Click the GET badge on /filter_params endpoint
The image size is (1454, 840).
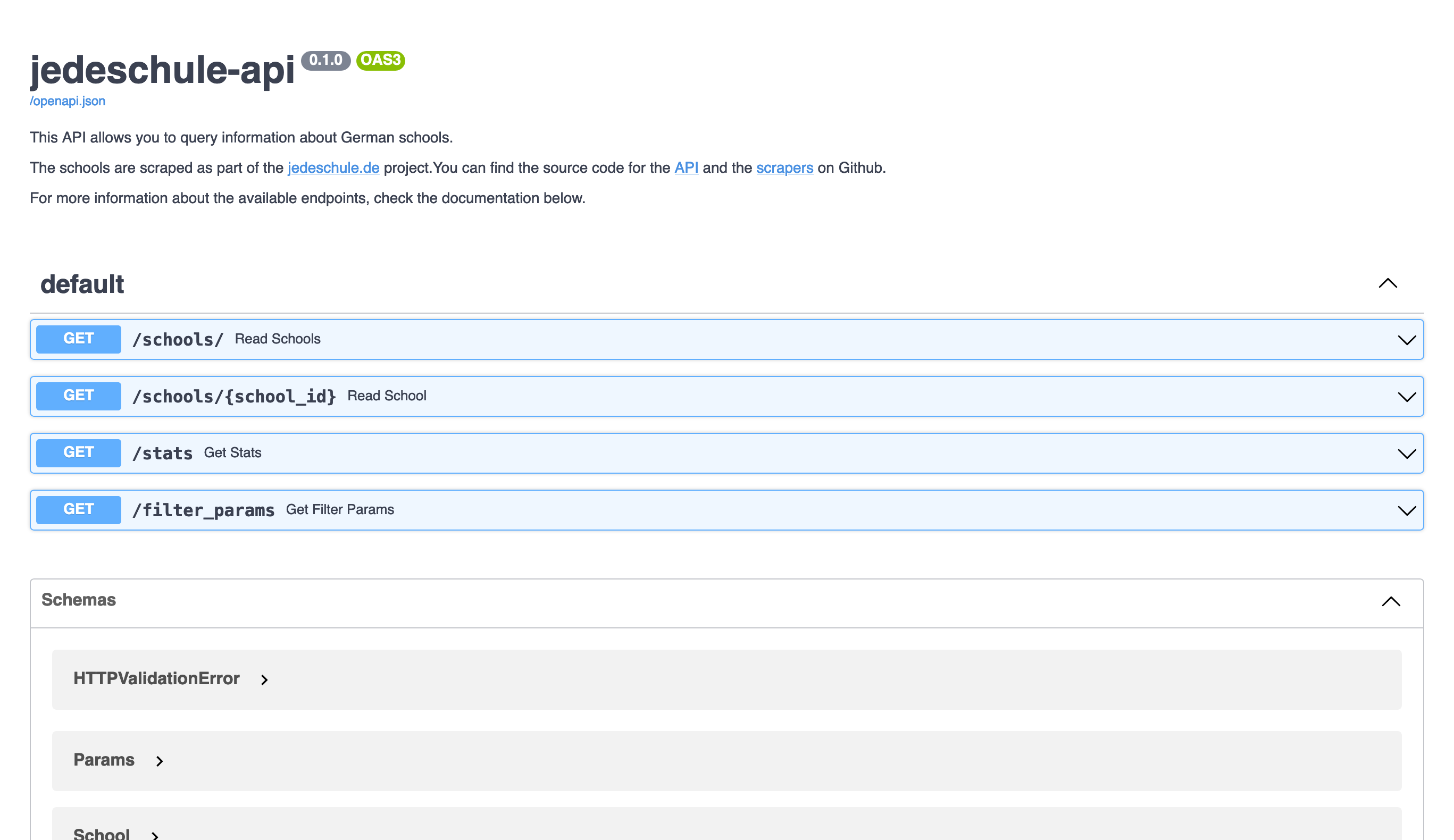[x=78, y=509]
